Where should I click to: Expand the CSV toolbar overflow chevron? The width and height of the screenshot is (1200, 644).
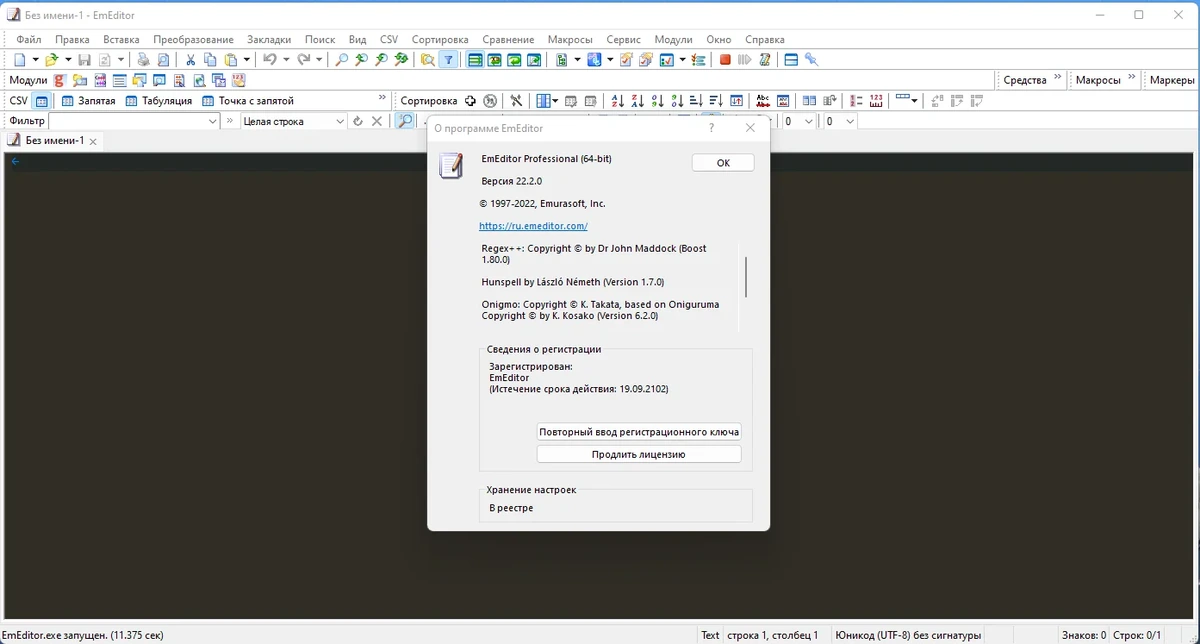coord(382,98)
